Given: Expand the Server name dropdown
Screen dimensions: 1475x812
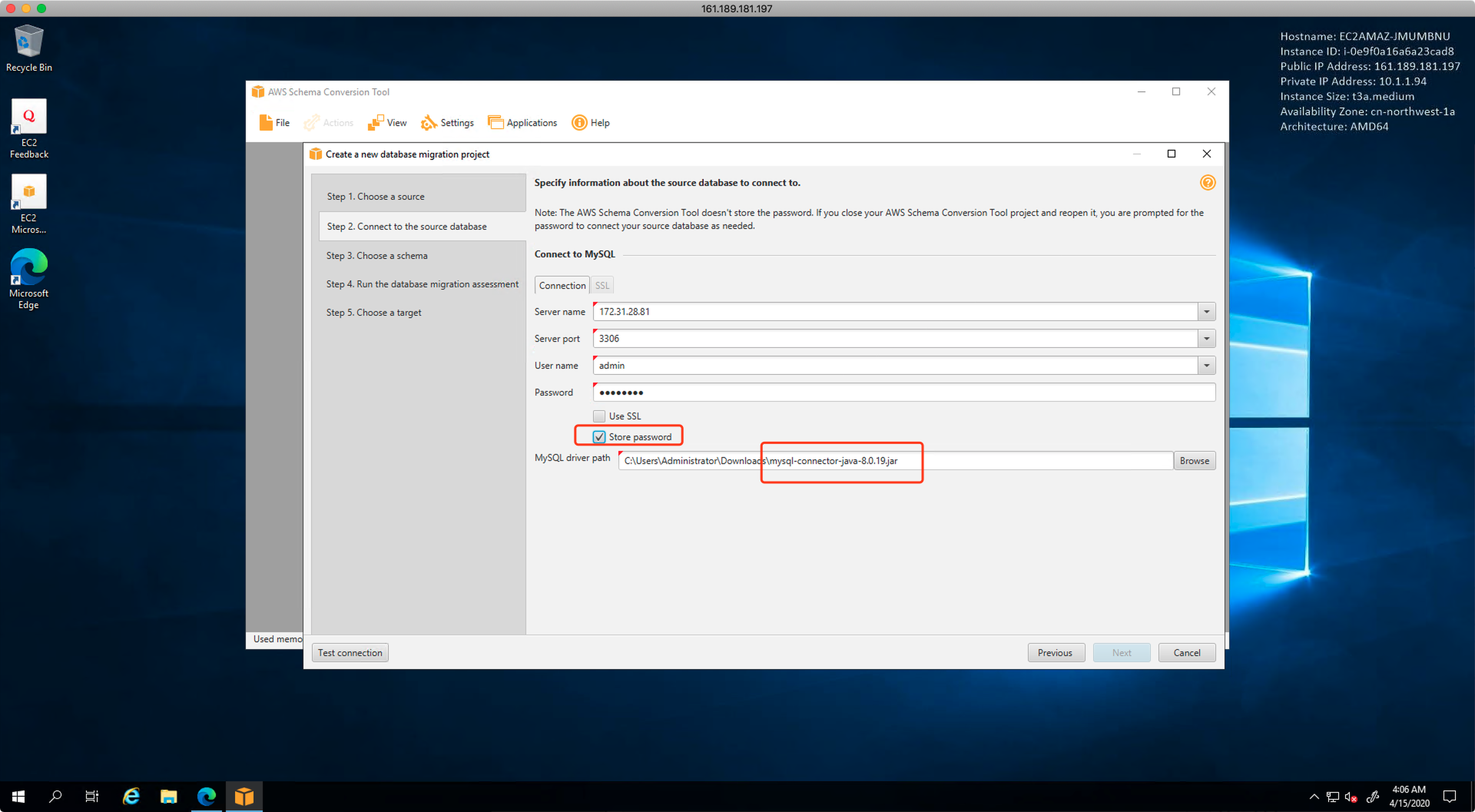Looking at the screenshot, I should click(1206, 312).
